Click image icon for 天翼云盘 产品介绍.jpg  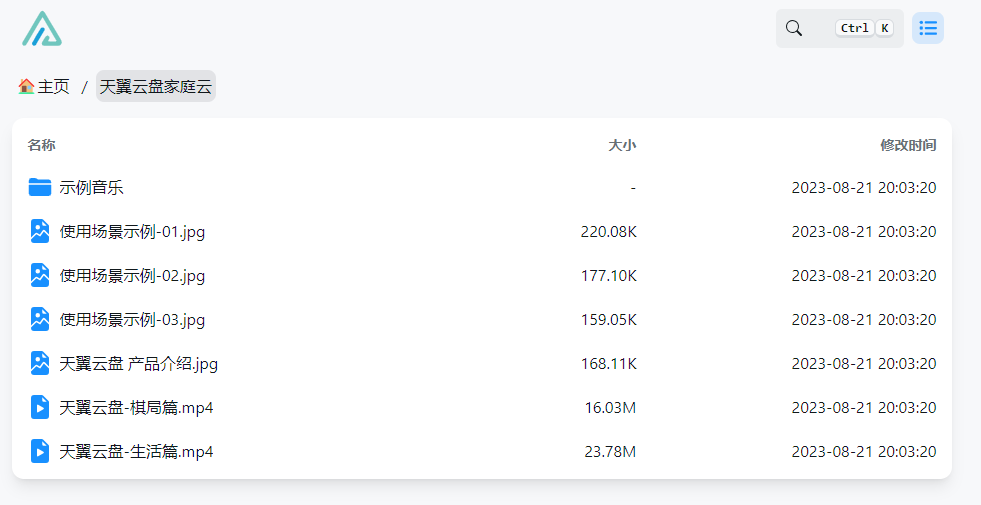40,363
